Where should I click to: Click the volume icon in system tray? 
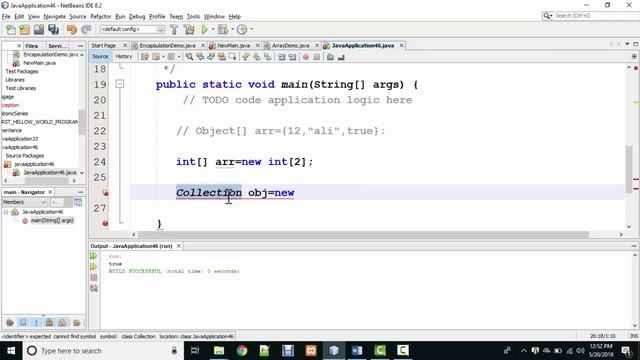pos(580,351)
